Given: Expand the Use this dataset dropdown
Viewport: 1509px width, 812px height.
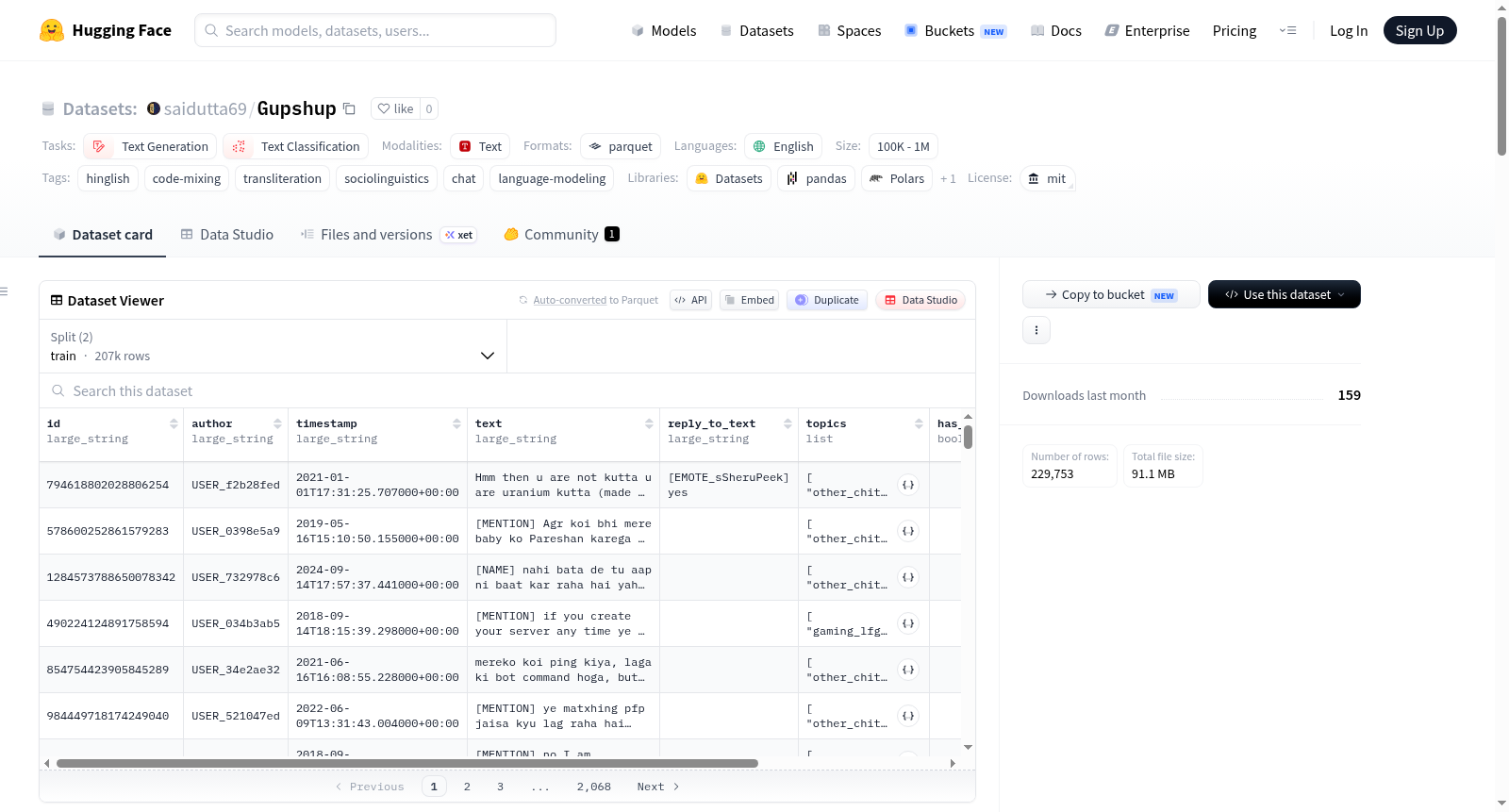Looking at the screenshot, I should 1284,294.
